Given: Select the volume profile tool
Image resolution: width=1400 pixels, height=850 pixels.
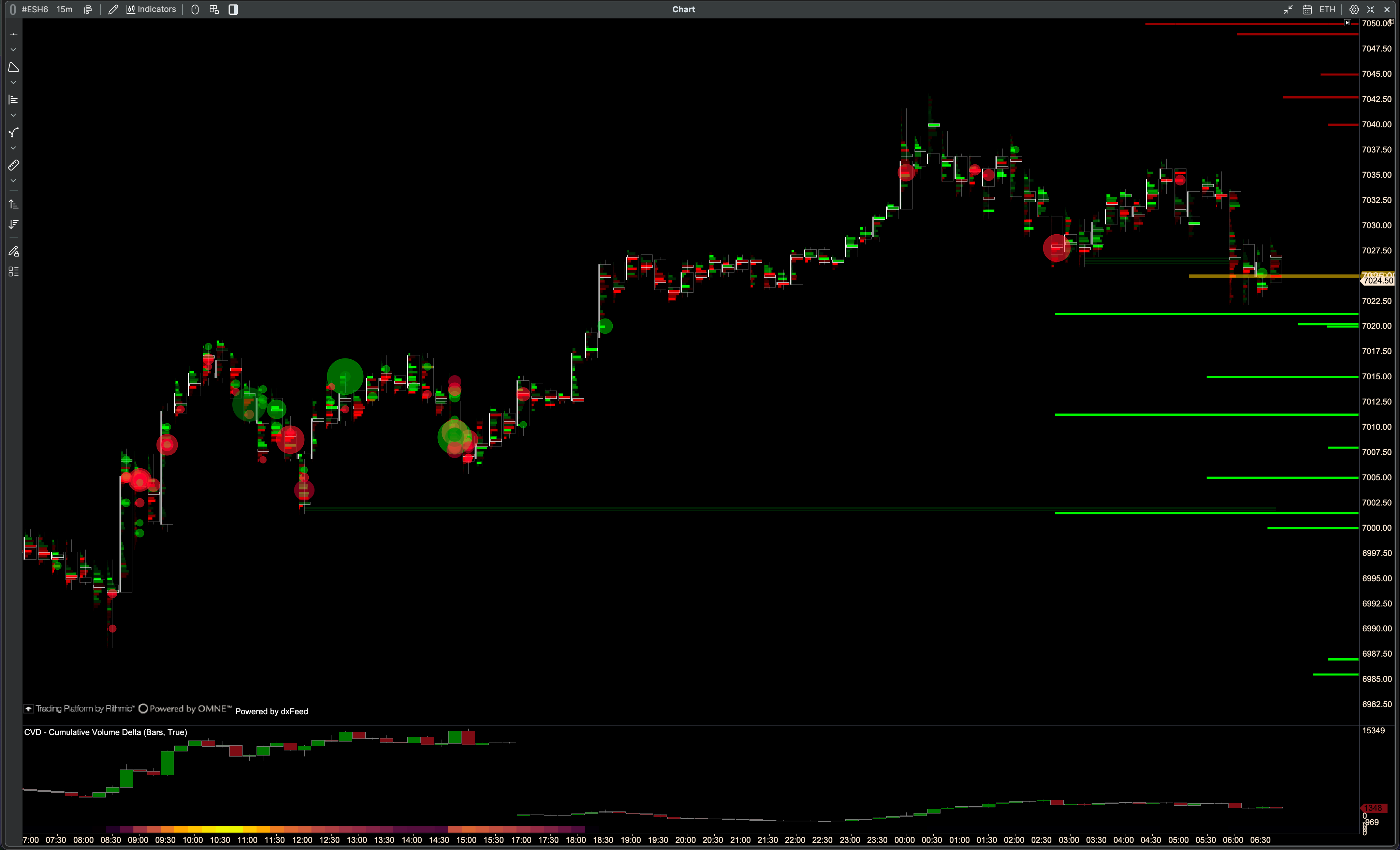Looking at the screenshot, I should coord(14,100).
